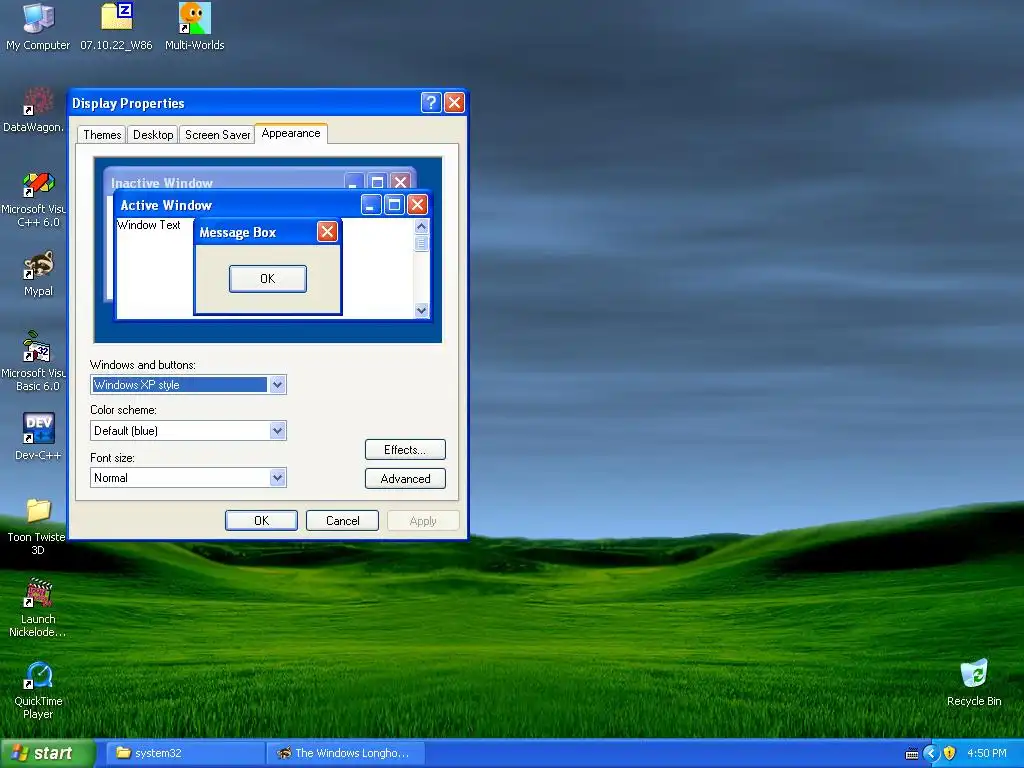Expand hidden tray icons with arrow button
The height and width of the screenshot is (768, 1024).
coord(931,753)
